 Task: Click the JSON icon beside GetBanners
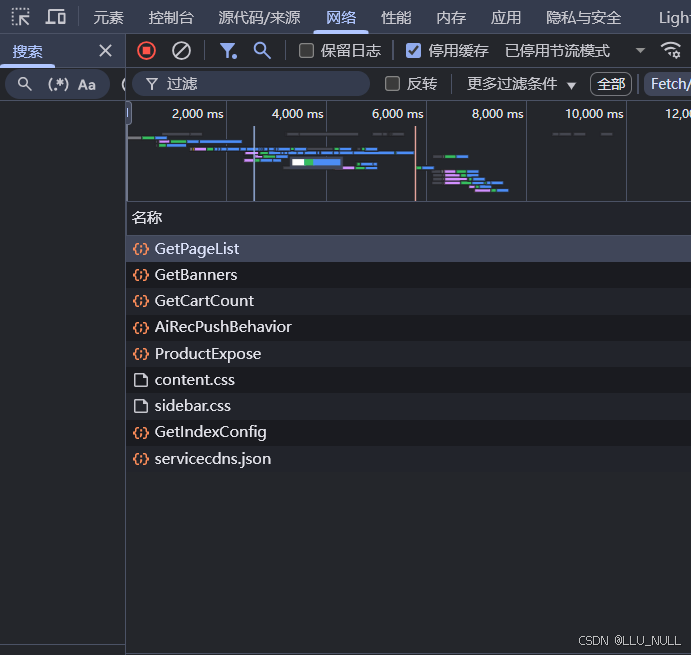click(x=141, y=275)
